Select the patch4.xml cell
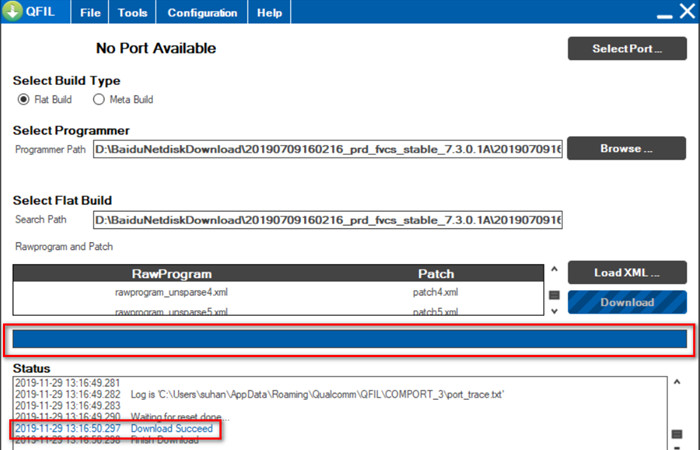This screenshot has width=700, height=450. click(x=435, y=292)
